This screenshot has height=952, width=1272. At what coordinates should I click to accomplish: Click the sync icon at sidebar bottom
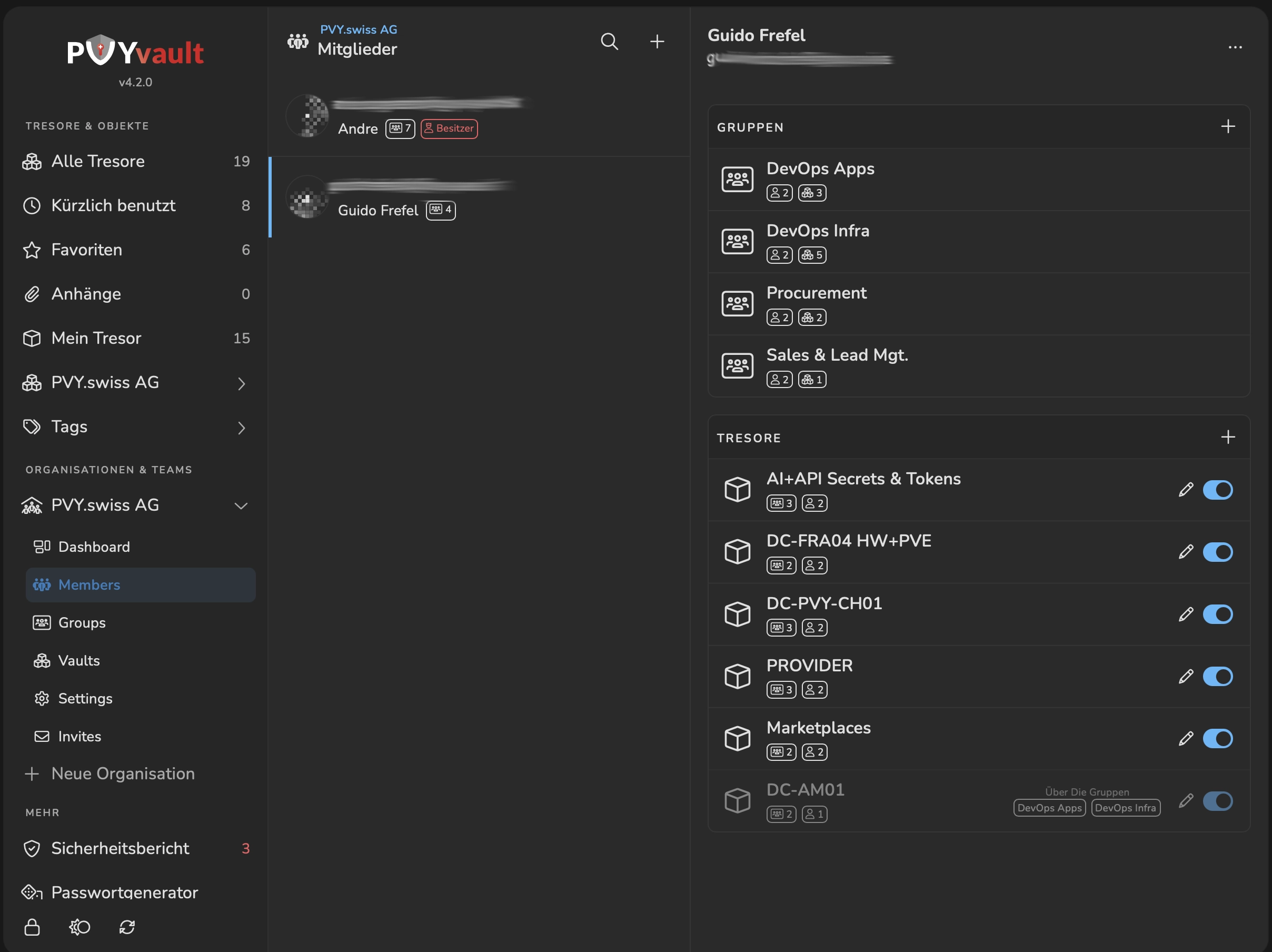click(x=127, y=927)
